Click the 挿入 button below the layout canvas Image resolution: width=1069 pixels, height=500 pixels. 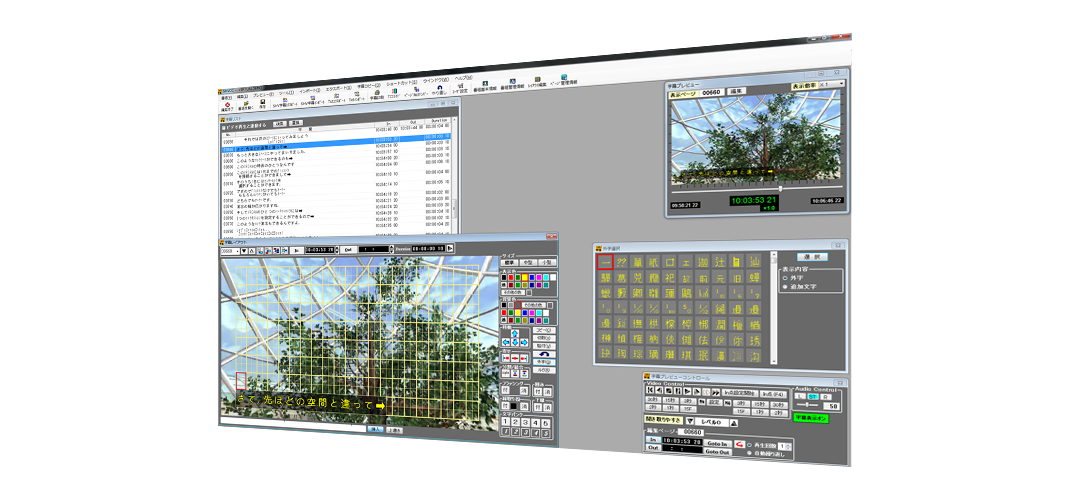point(375,429)
